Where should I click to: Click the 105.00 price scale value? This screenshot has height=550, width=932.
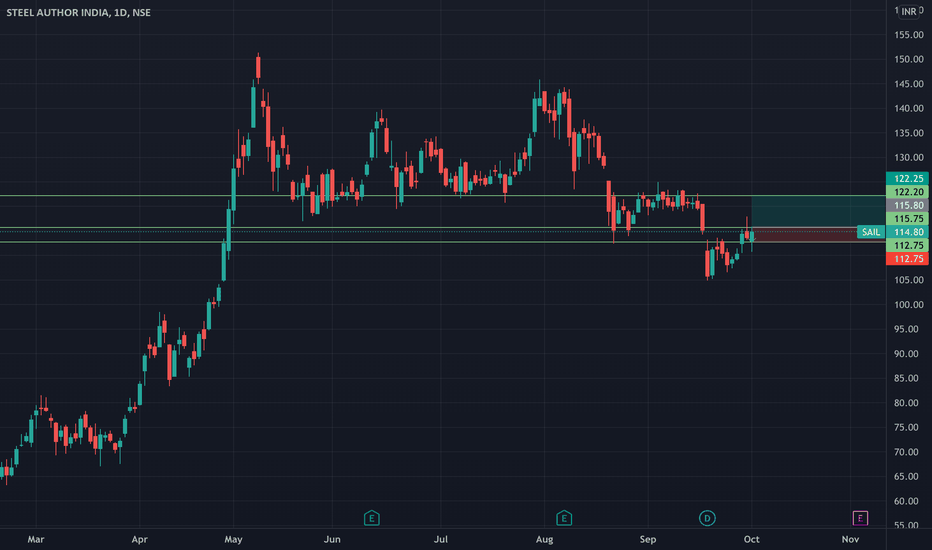coord(909,280)
